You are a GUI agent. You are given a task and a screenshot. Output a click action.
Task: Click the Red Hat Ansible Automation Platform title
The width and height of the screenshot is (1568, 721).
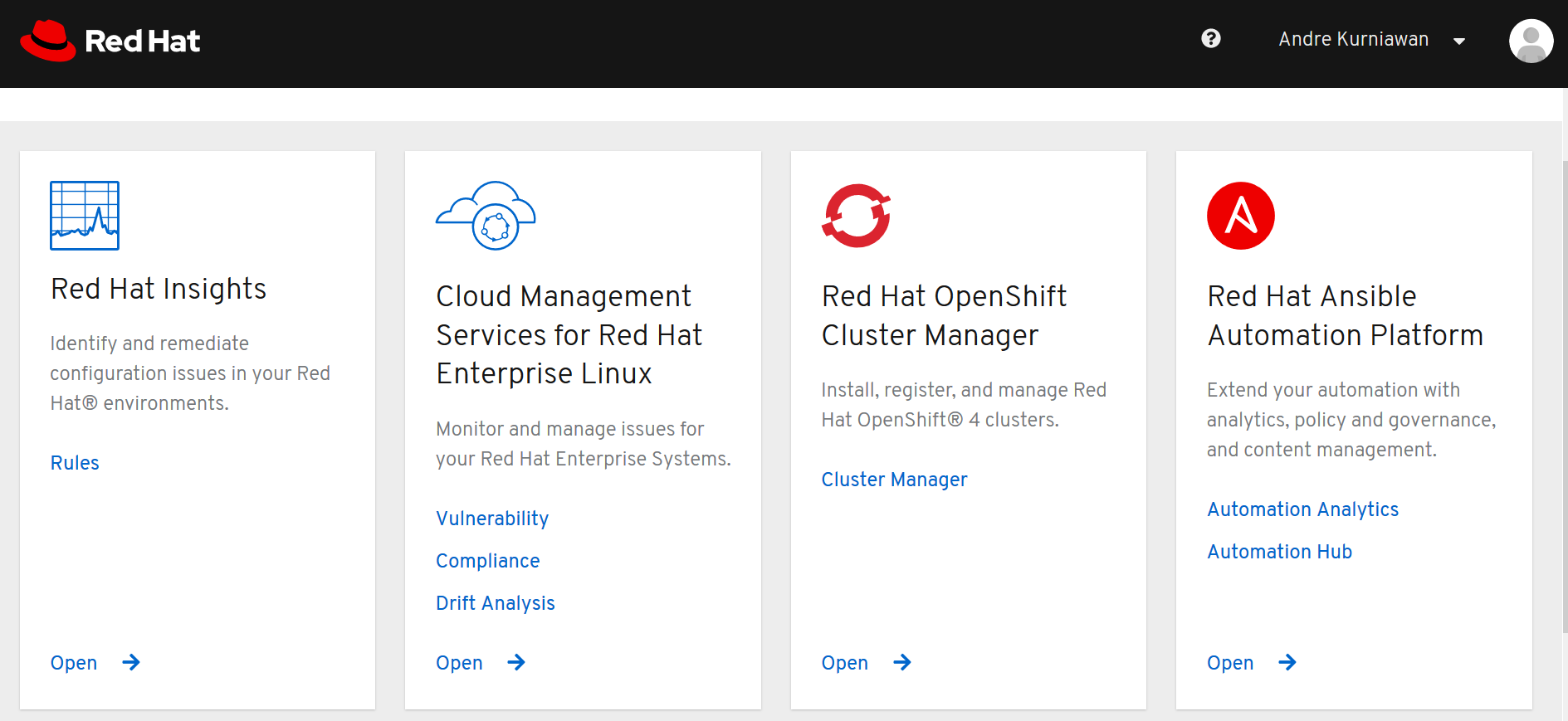[1345, 315]
